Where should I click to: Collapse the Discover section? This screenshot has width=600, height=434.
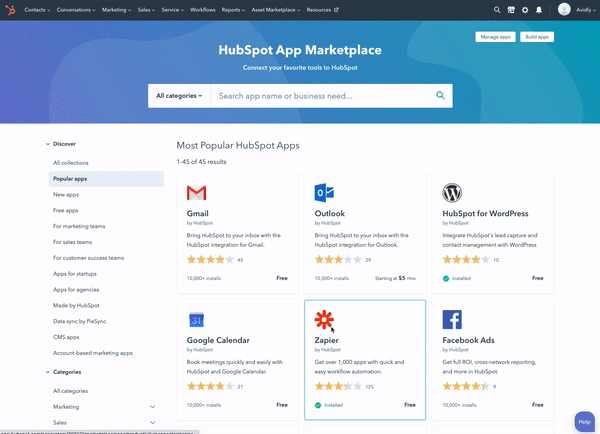pyautogui.click(x=47, y=144)
